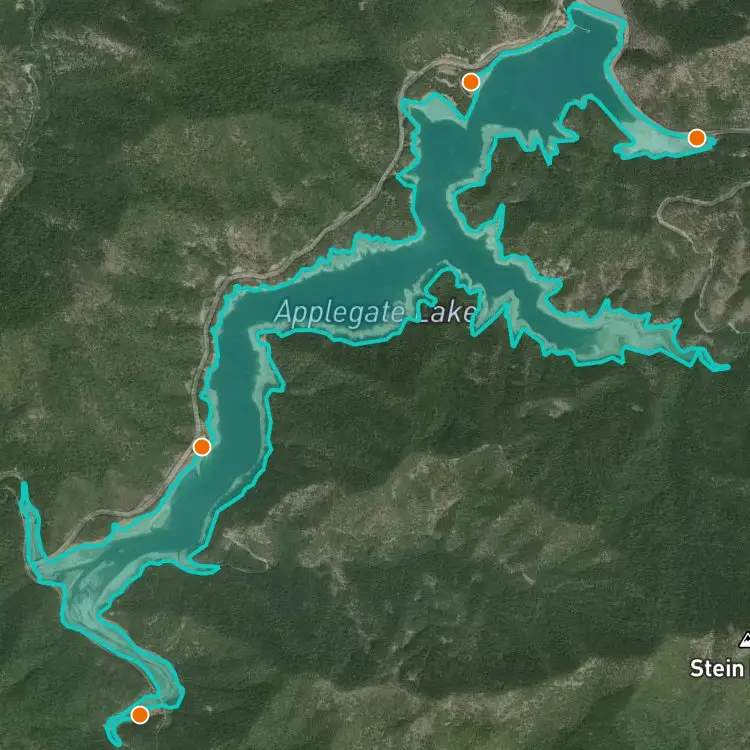Click the Applegate Lake label

click(x=375, y=312)
